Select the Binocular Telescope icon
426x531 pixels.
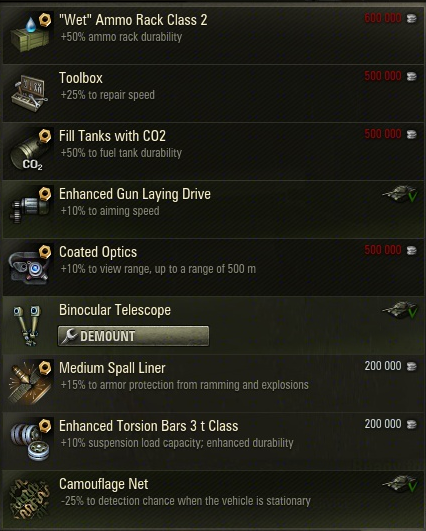pos(28,325)
